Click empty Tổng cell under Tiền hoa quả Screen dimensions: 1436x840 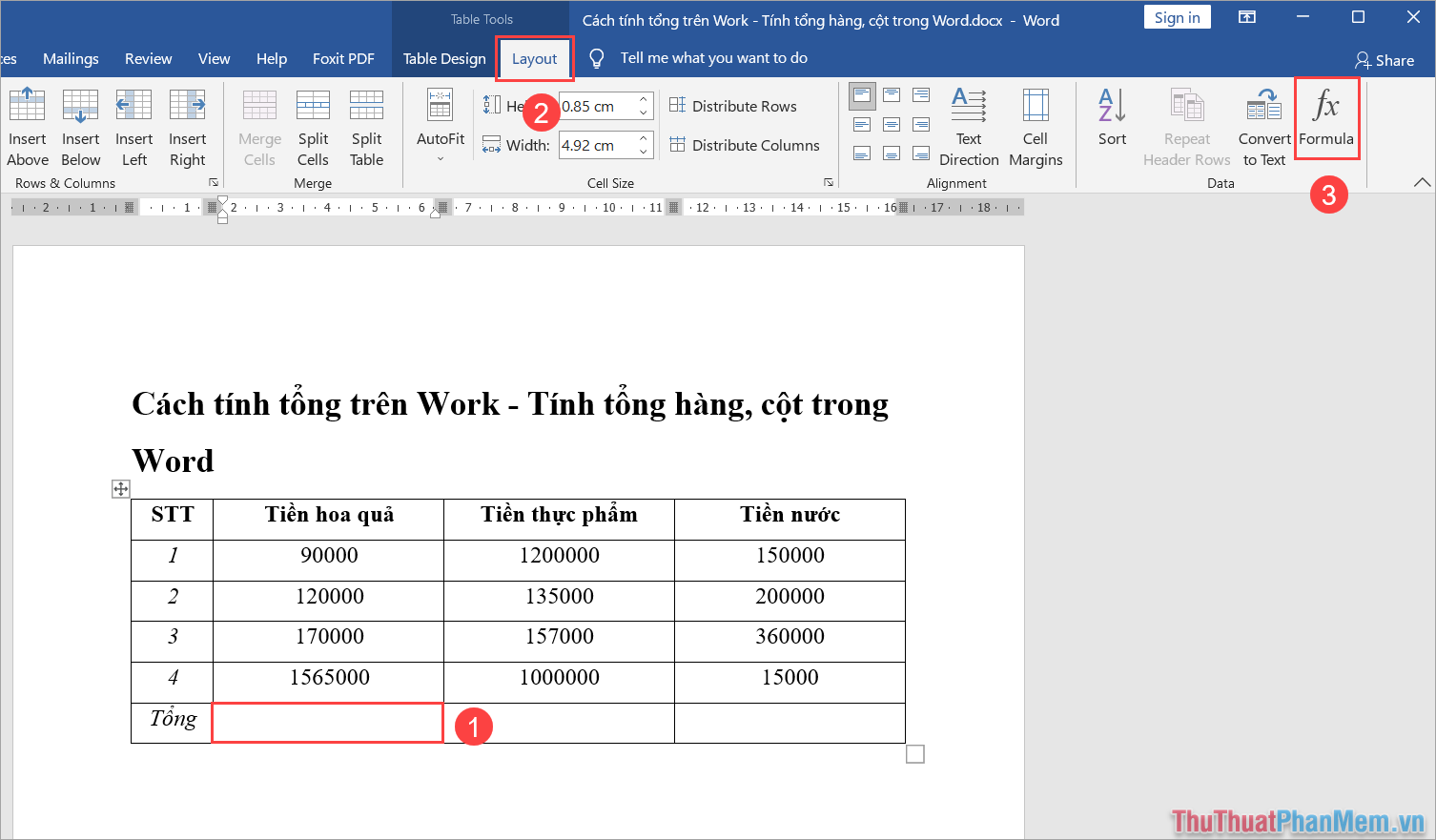click(x=328, y=723)
